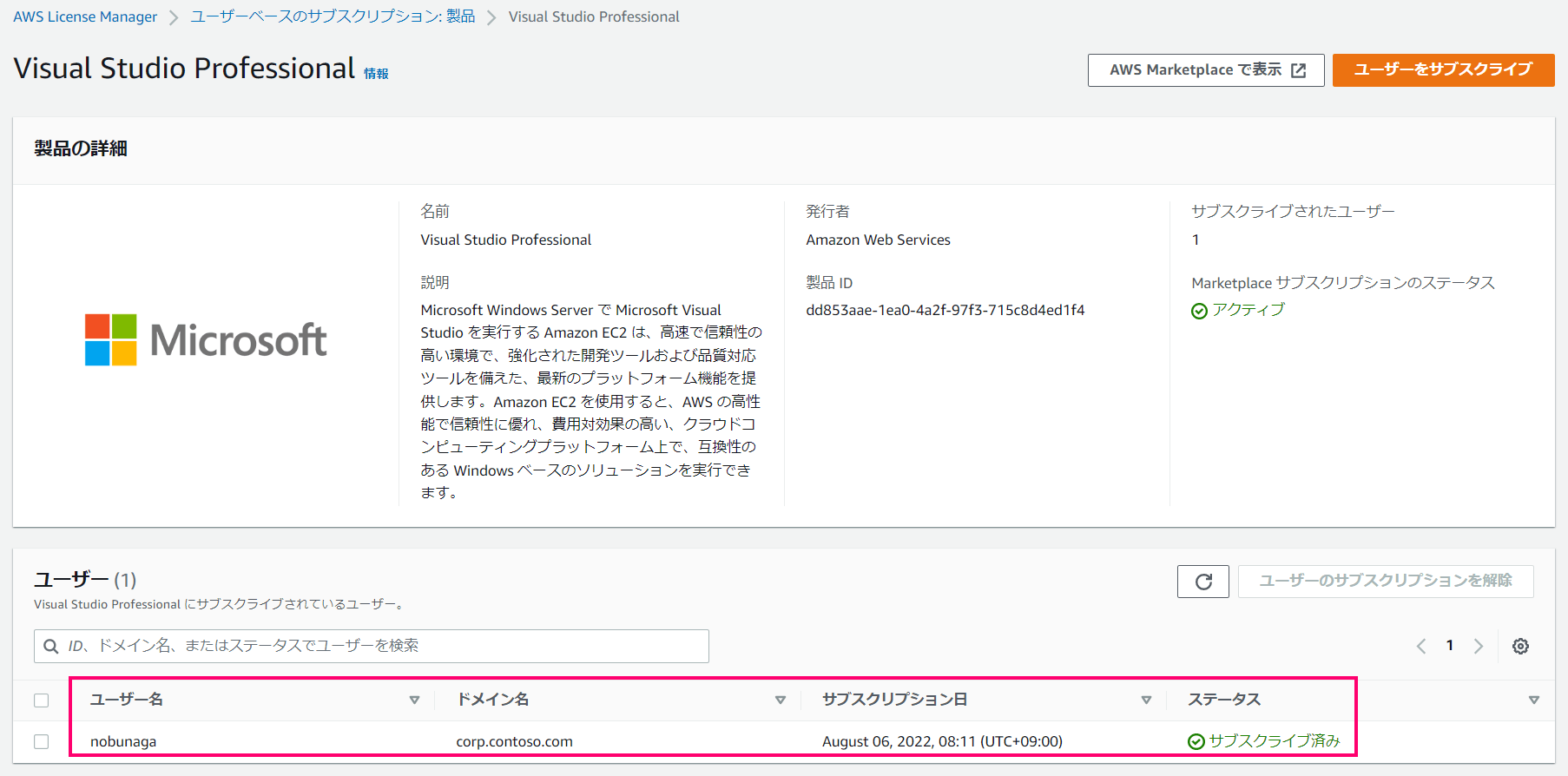The height and width of the screenshot is (776, 1568).
Task: Open the AWS License Manager breadcrumb link
Action: pos(85,16)
